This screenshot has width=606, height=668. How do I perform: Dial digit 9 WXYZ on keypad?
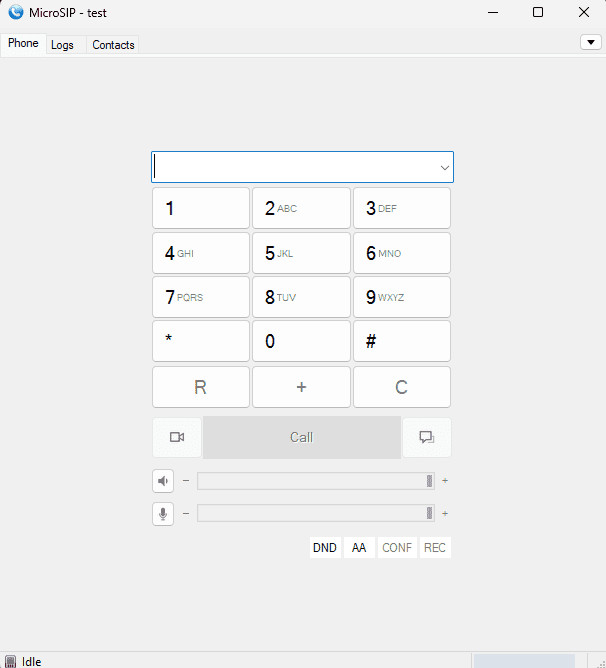[402, 297]
